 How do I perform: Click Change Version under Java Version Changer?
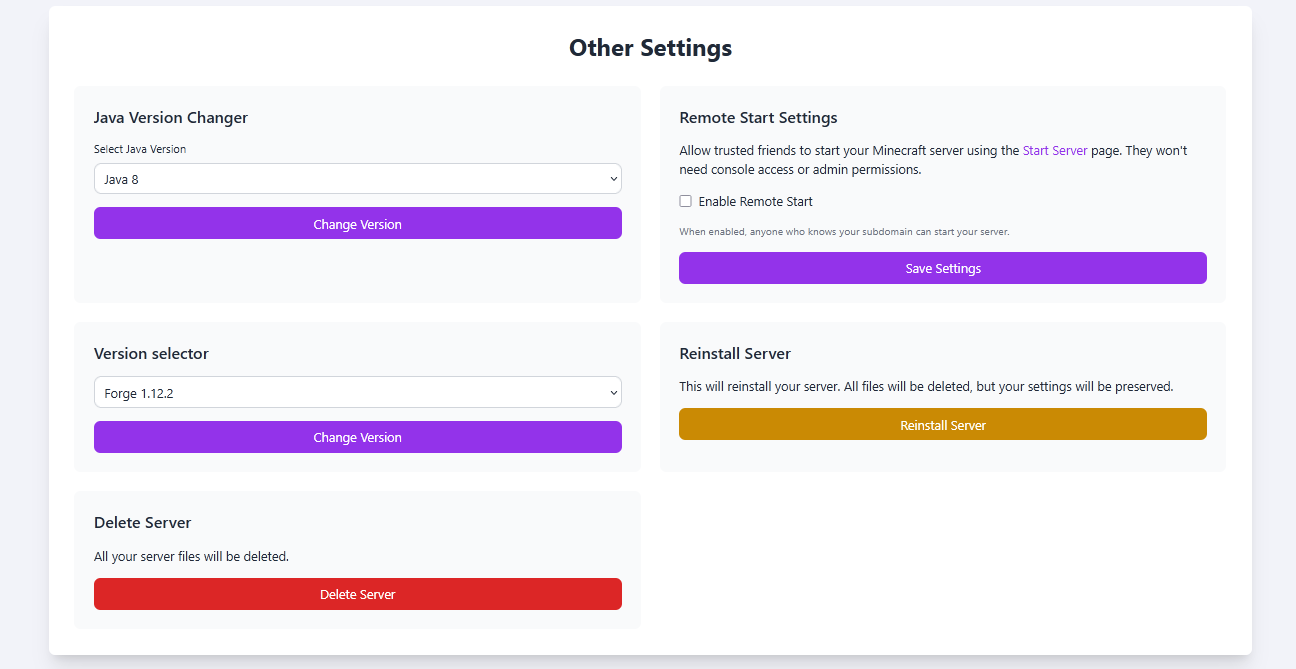[x=357, y=224]
